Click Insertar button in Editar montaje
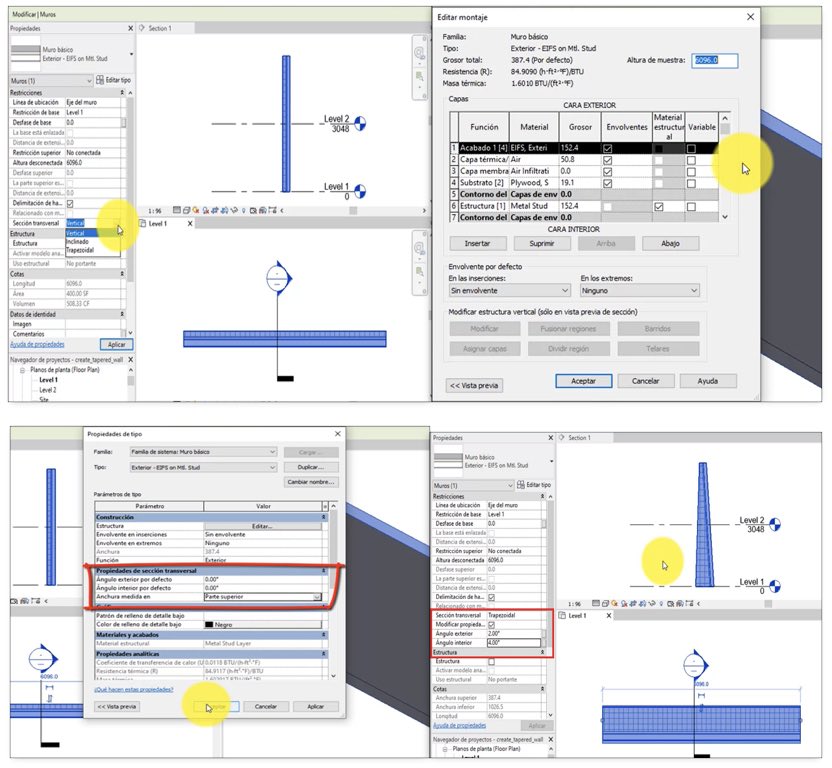The image size is (832, 768). [478, 243]
